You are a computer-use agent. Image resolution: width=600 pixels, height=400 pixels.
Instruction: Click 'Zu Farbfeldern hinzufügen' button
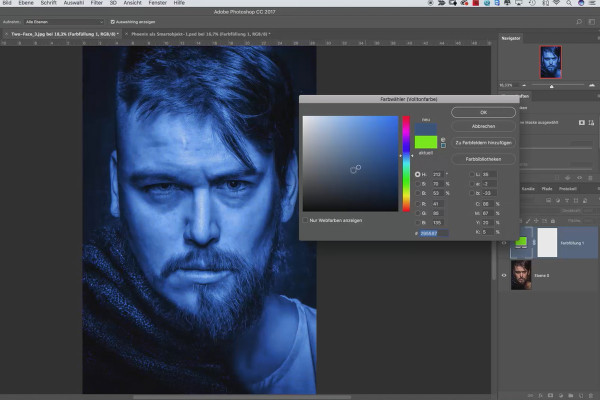483,143
